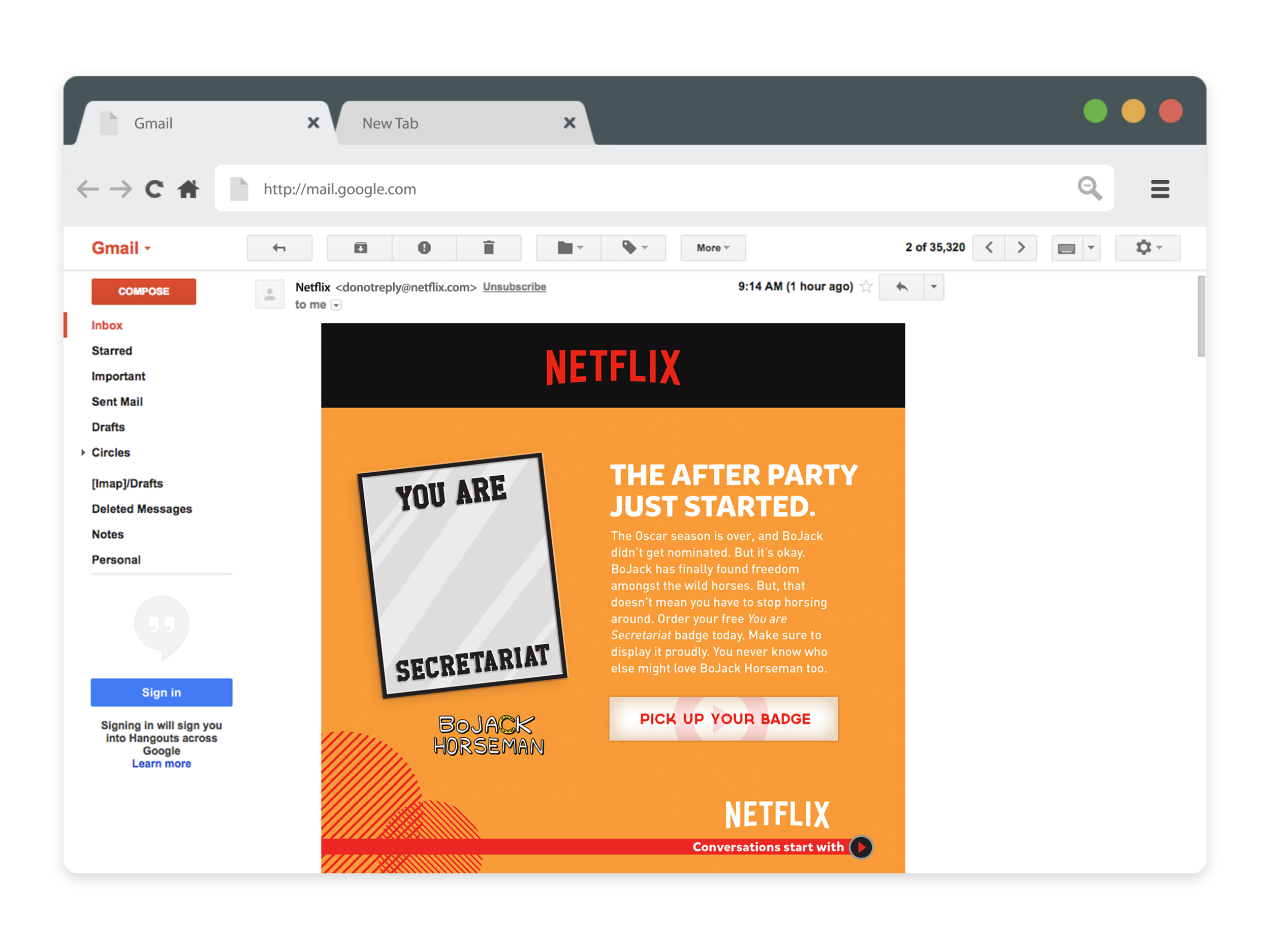Open the More actions dropdown
The width and height of the screenshot is (1270, 952).
coord(713,248)
